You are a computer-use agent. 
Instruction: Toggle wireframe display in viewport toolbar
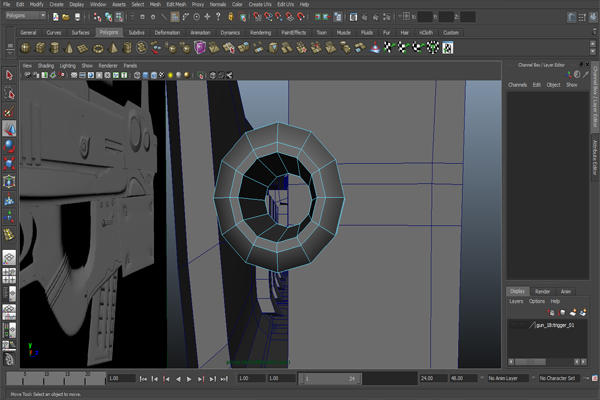137,75
